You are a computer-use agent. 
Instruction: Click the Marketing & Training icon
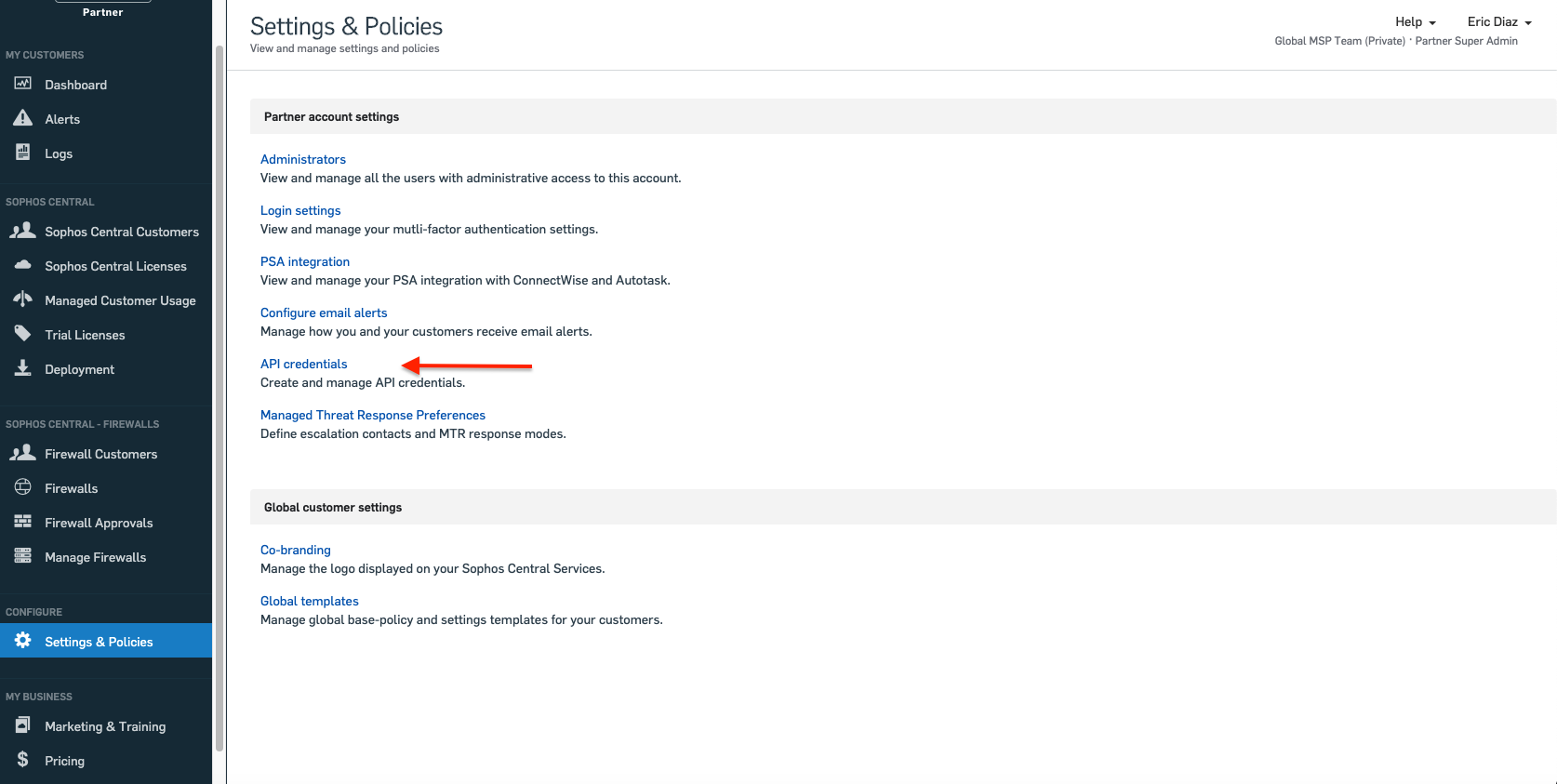[x=22, y=725]
